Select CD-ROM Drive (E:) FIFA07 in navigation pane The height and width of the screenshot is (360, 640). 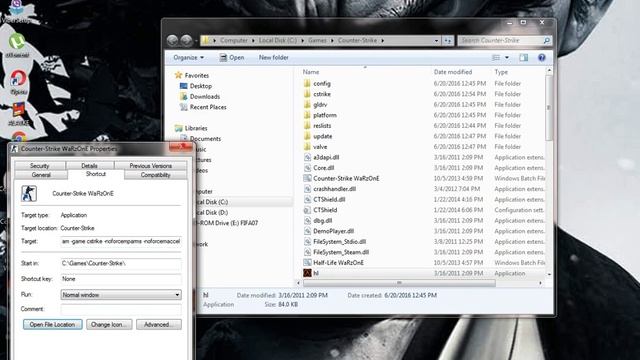pos(227,223)
